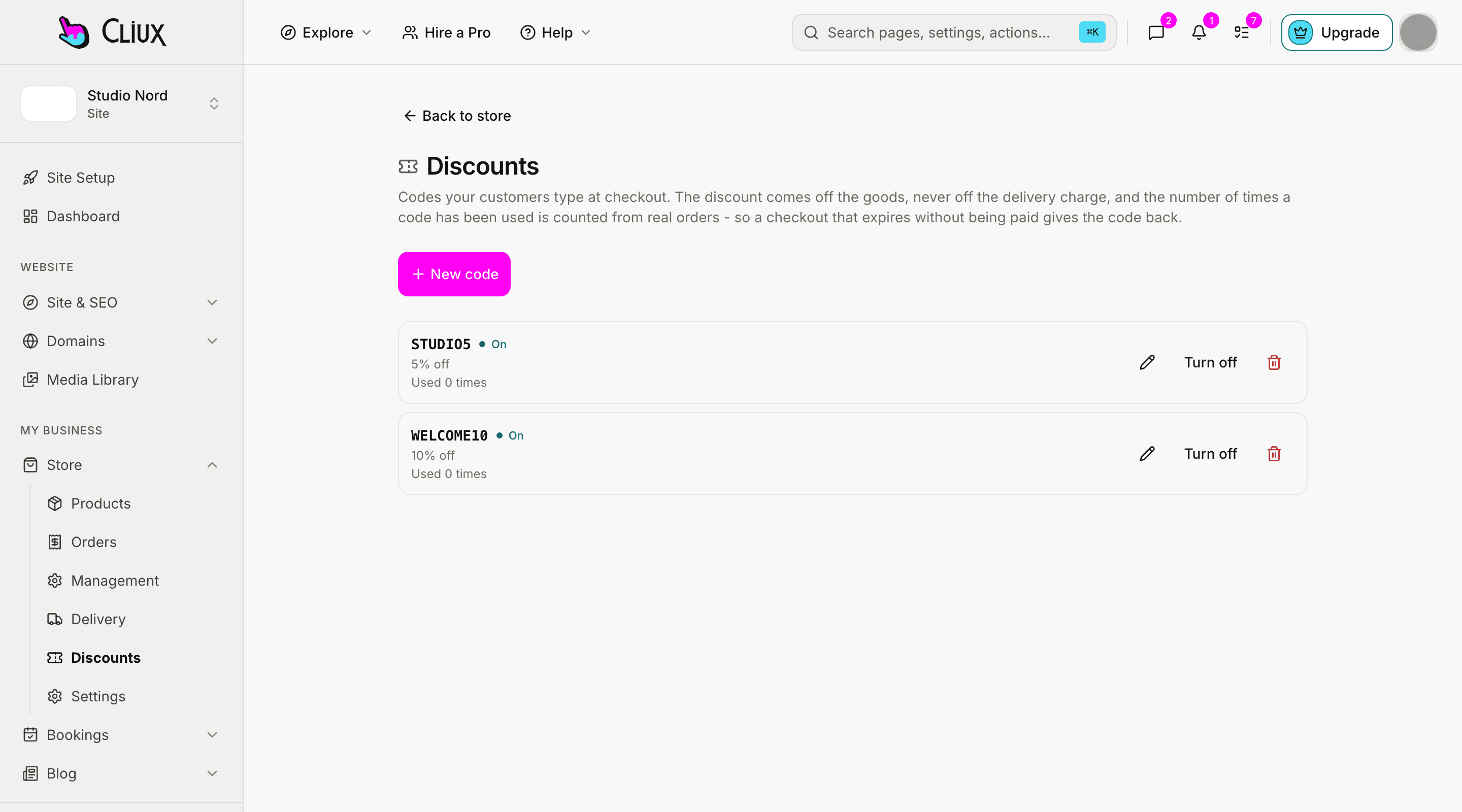Click the Delivery truck icon
The width and height of the screenshot is (1462, 812).
click(x=55, y=619)
